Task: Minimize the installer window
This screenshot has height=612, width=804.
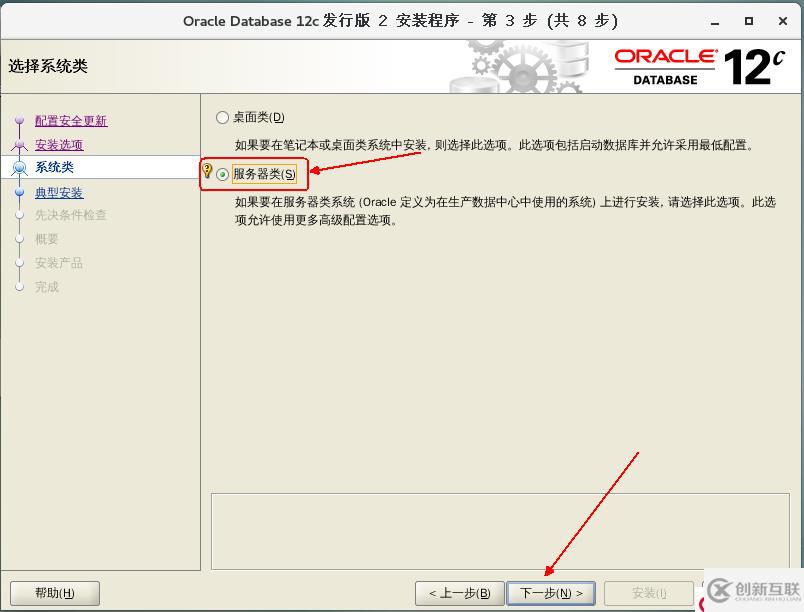Action: point(715,21)
